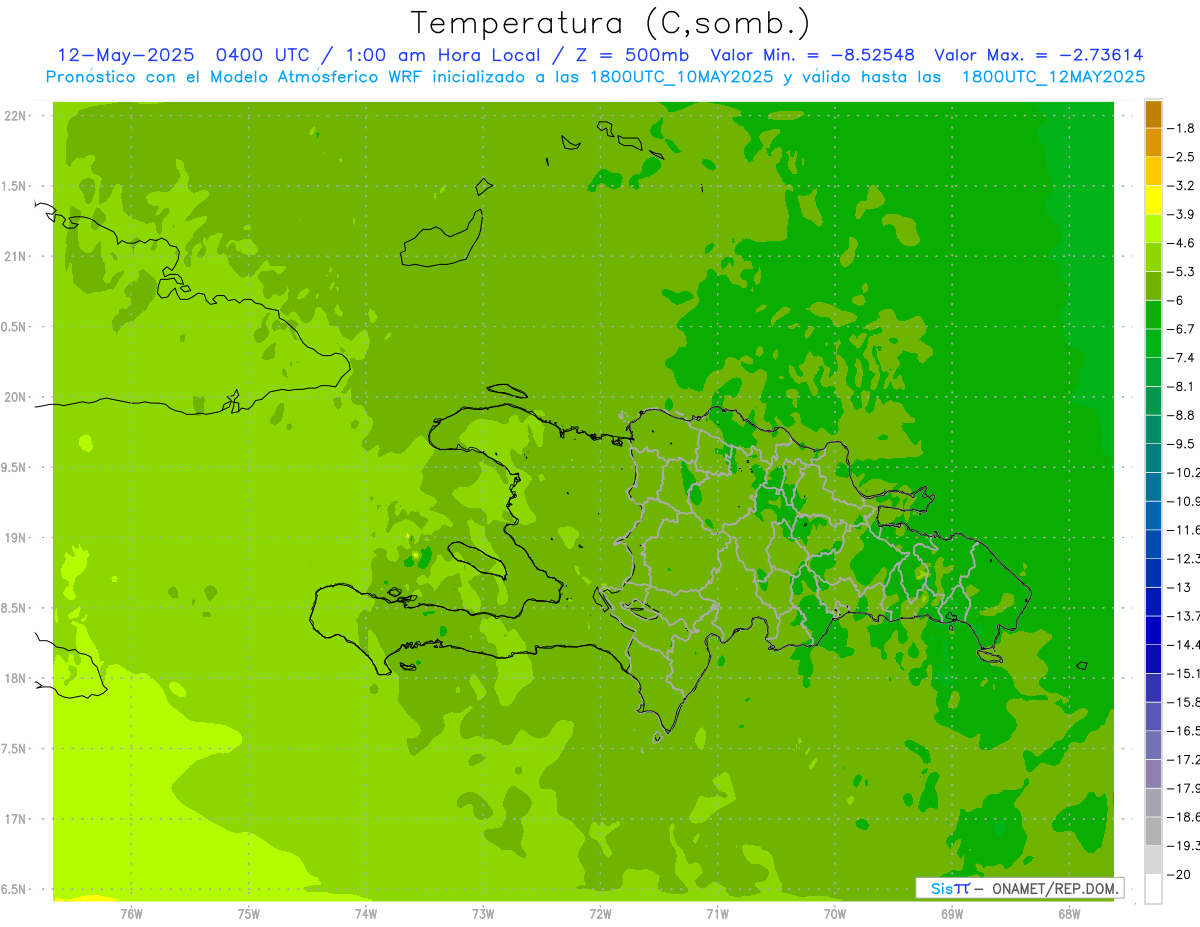Click the -5.3 legend value
This screenshot has width=1200, height=927.
1183,271
